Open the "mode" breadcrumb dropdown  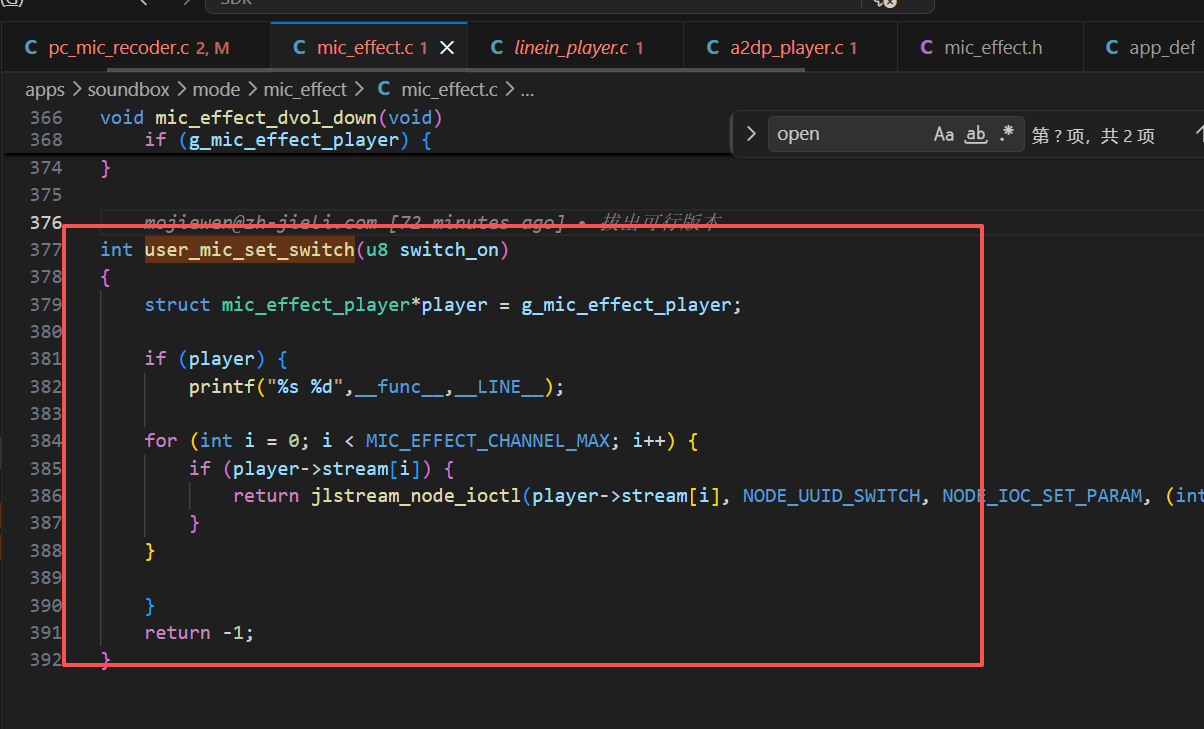click(x=217, y=90)
